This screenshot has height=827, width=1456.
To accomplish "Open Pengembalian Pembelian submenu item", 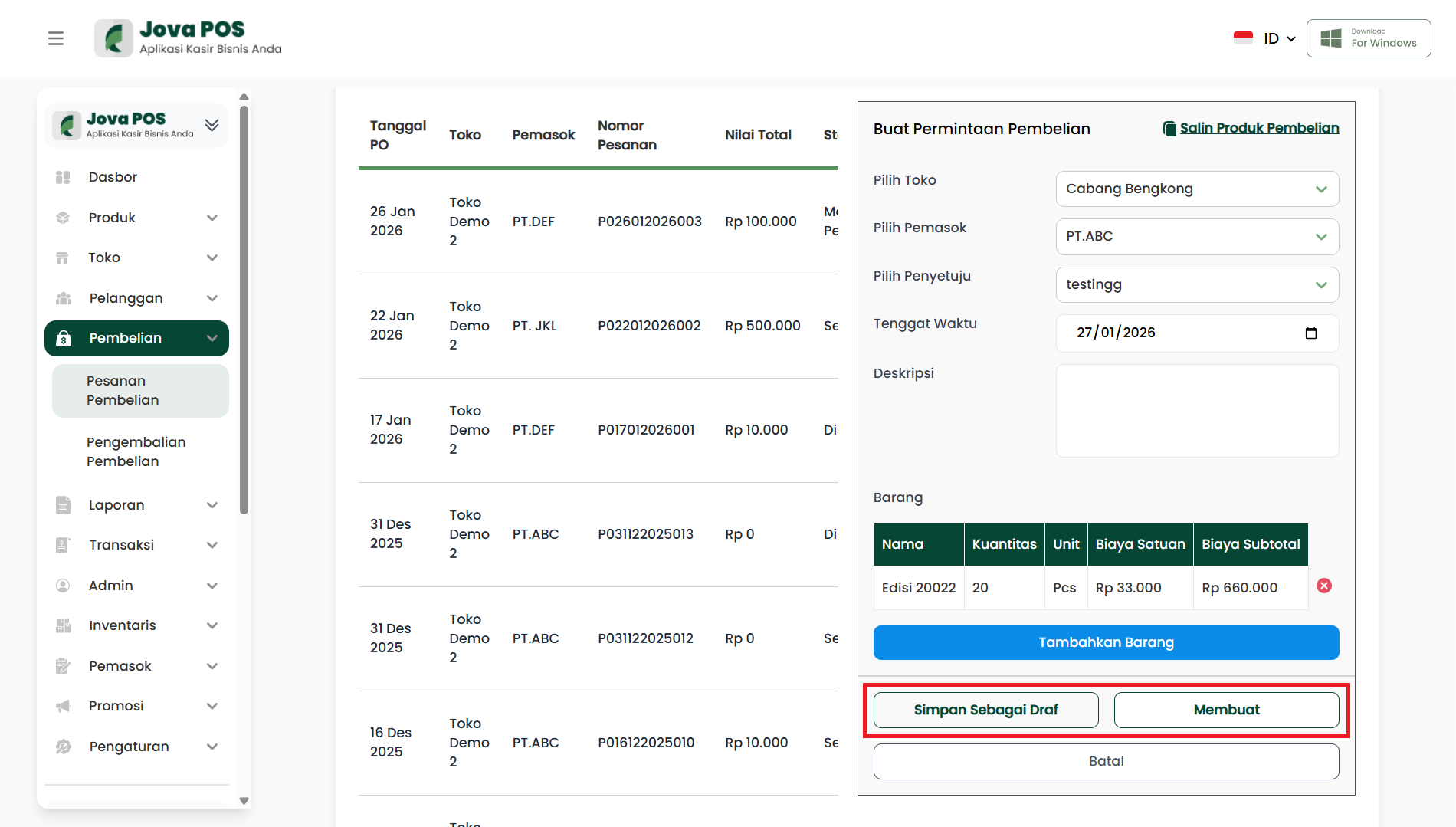I will point(136,451).
